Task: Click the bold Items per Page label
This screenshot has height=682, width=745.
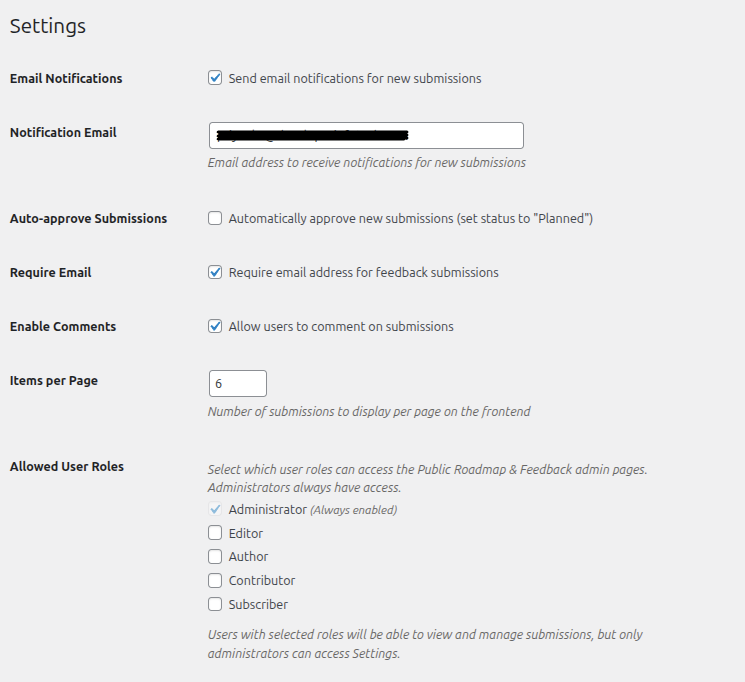Action: (54, 380)
